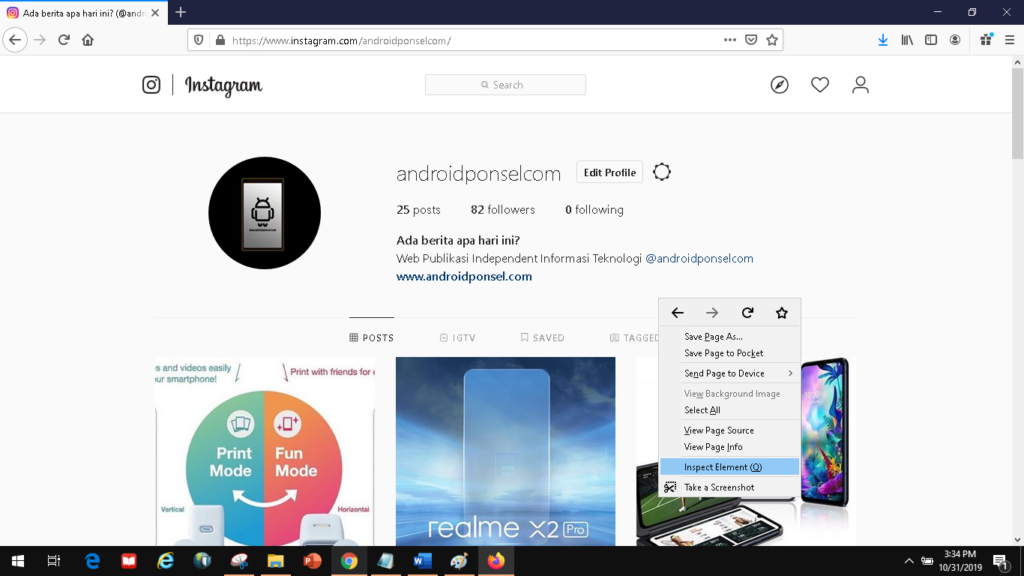The image size is (1024, 576).
Task: Click the Instagram wordmark logo
Action: click(223, 86)
